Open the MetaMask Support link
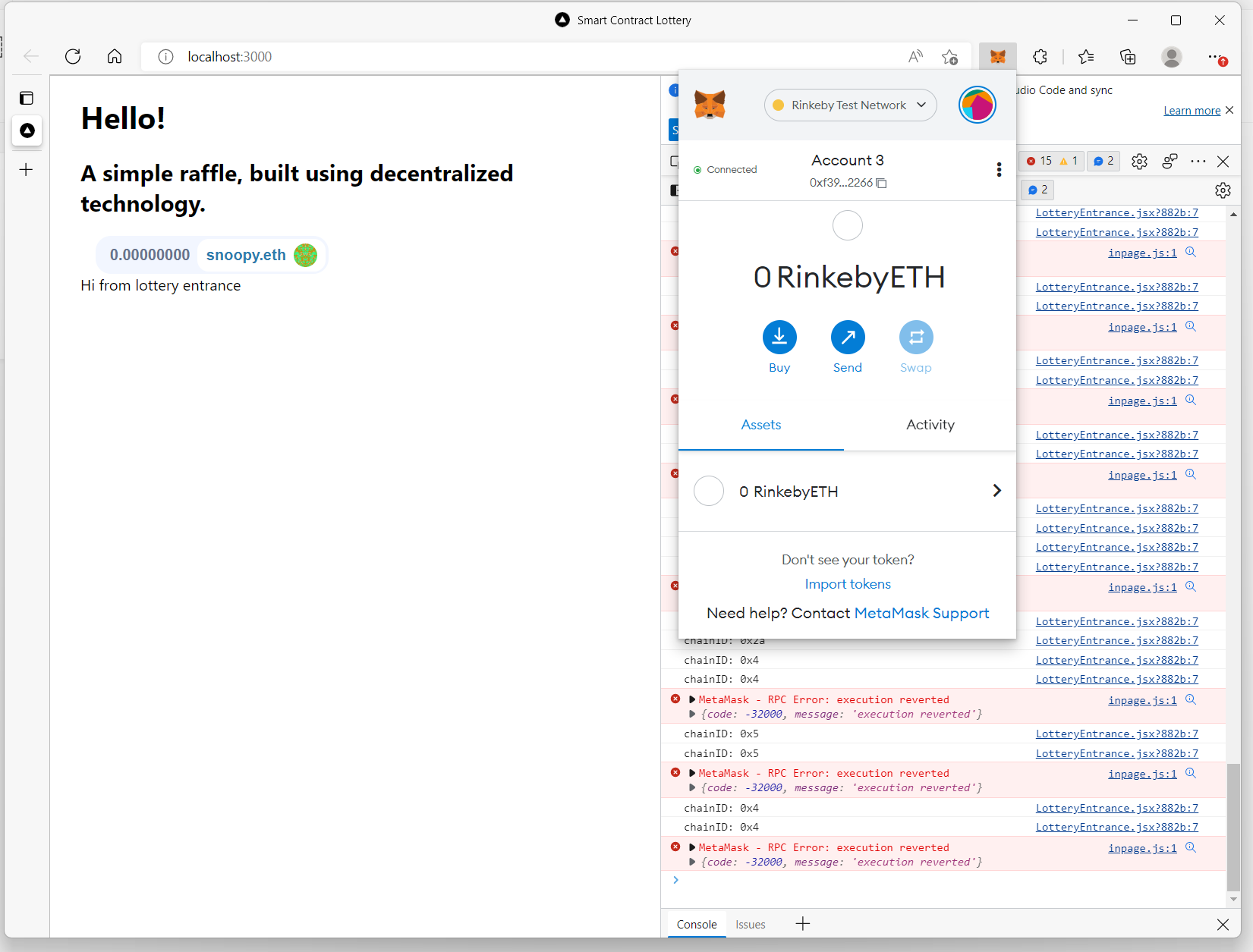The width and height of the screenshot is (1253, 952). click(x=921, y=613)
